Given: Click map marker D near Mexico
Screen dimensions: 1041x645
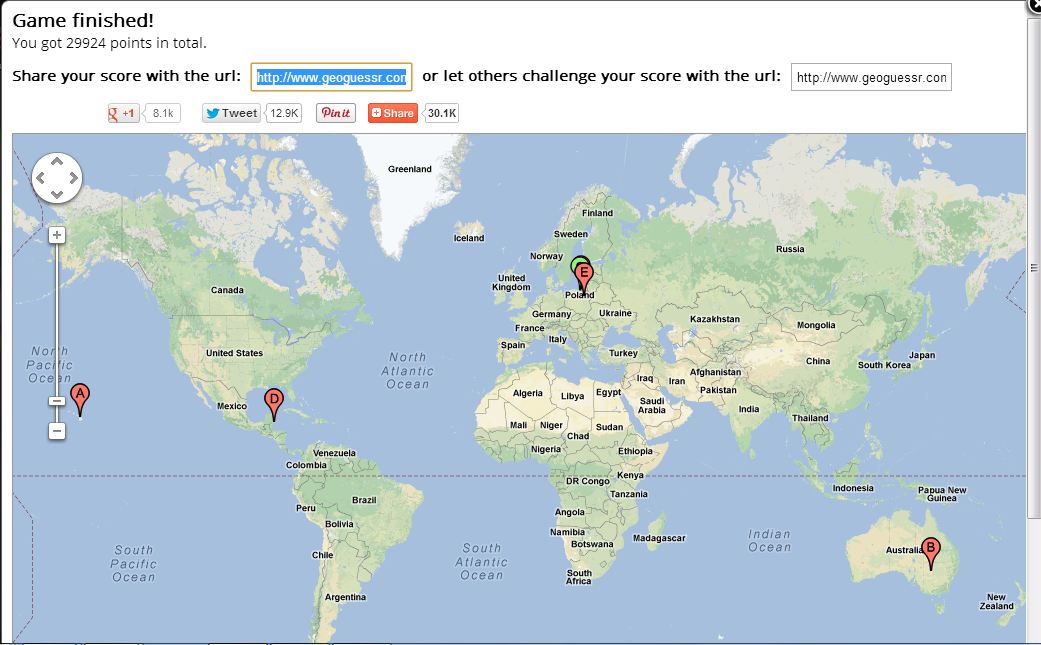Looking at the screenshot, I should [x=274, y=404].
